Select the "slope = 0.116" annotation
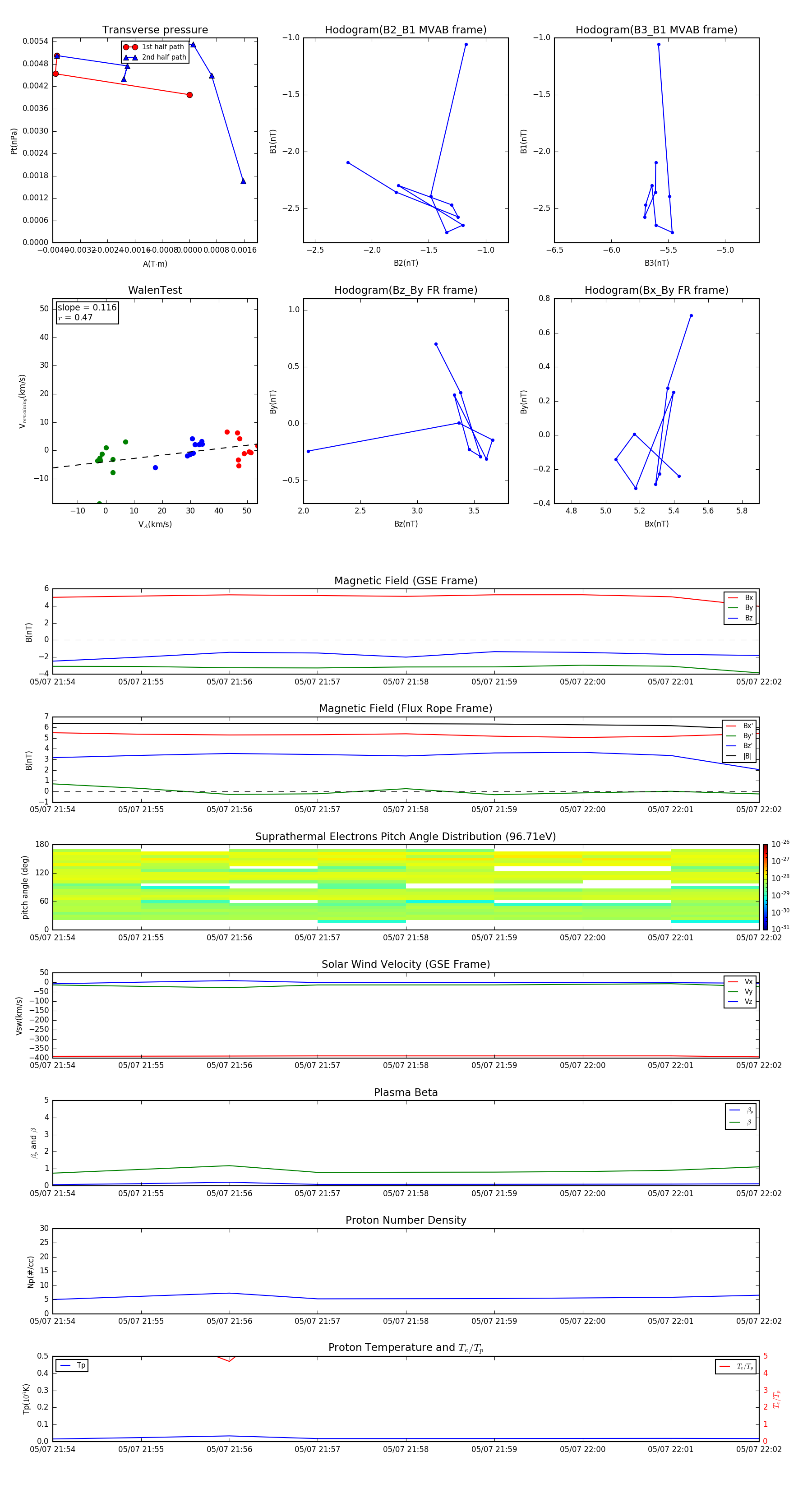Viewport: 812px width, 1489px height. (x=87, y=308)
